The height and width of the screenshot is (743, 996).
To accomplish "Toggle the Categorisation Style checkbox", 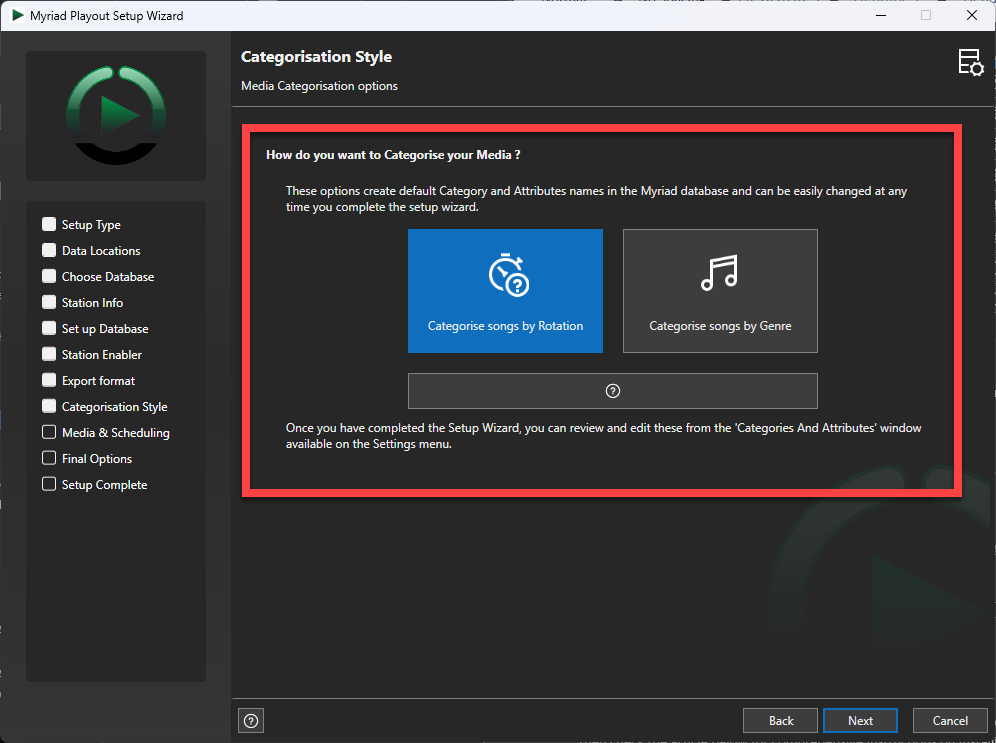I will tap(49, 406).
